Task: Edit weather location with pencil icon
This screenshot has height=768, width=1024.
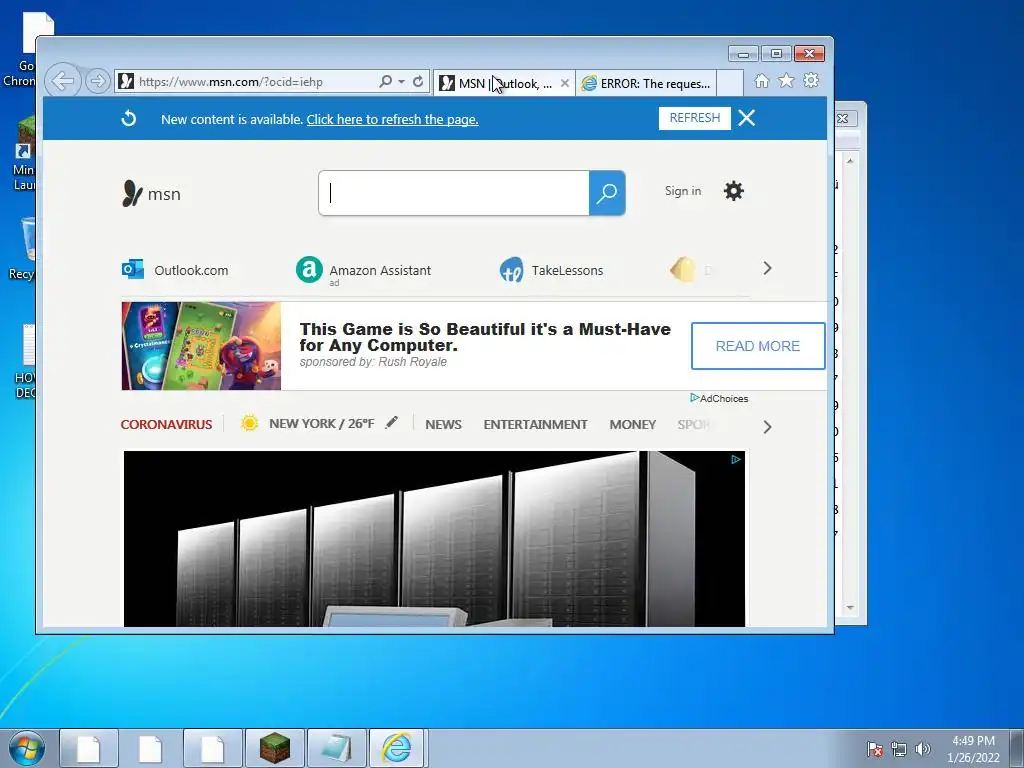Action: pyautogui.click(x=391, y=423)
